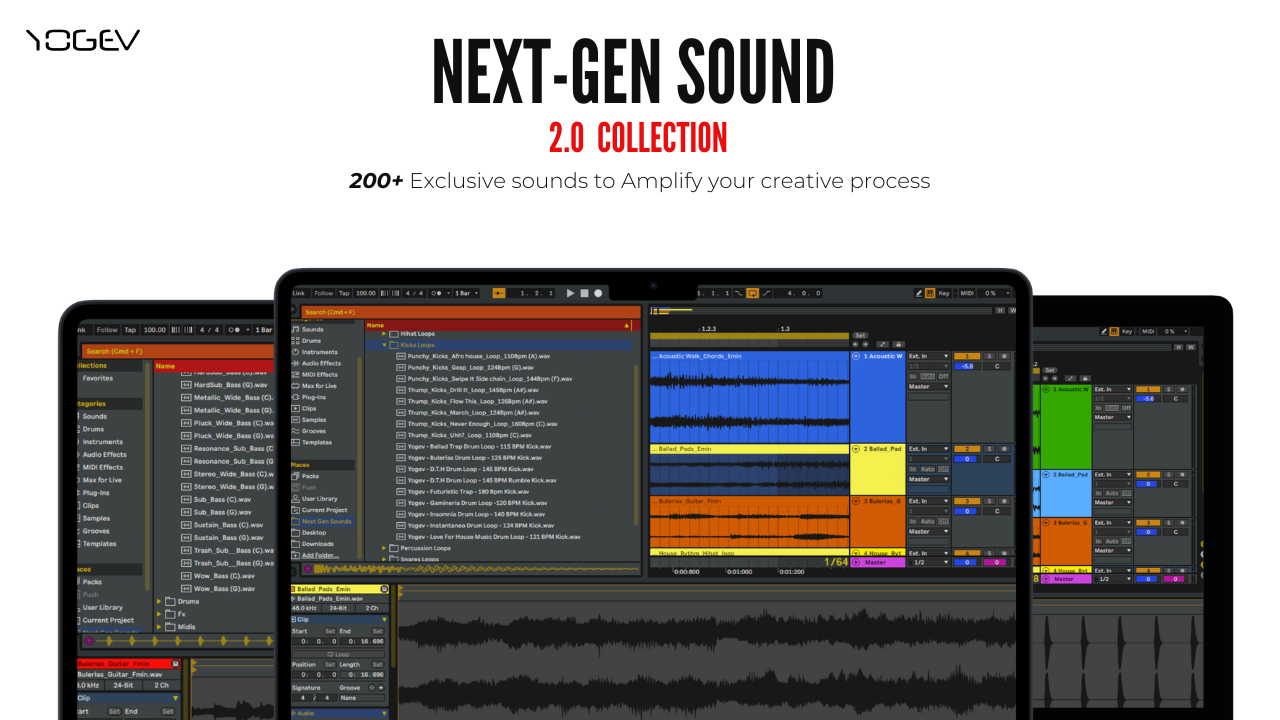The width and height of the screenshot is (1280, 720).
Task: Select Thump_Kicks_March_Loop_124Bpm file
Action: [473, 412]
